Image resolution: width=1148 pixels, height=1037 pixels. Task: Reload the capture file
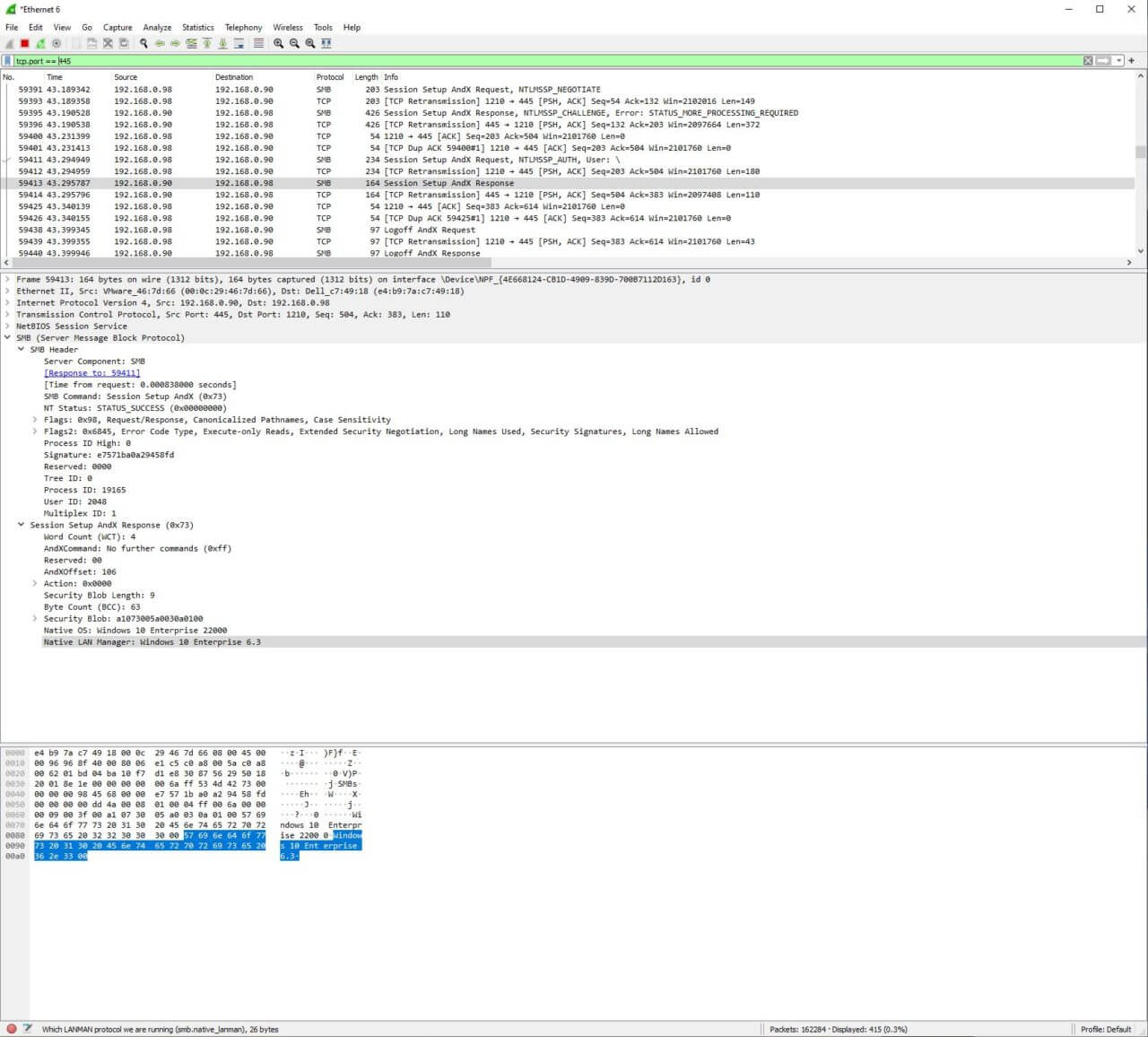[124, 43]
